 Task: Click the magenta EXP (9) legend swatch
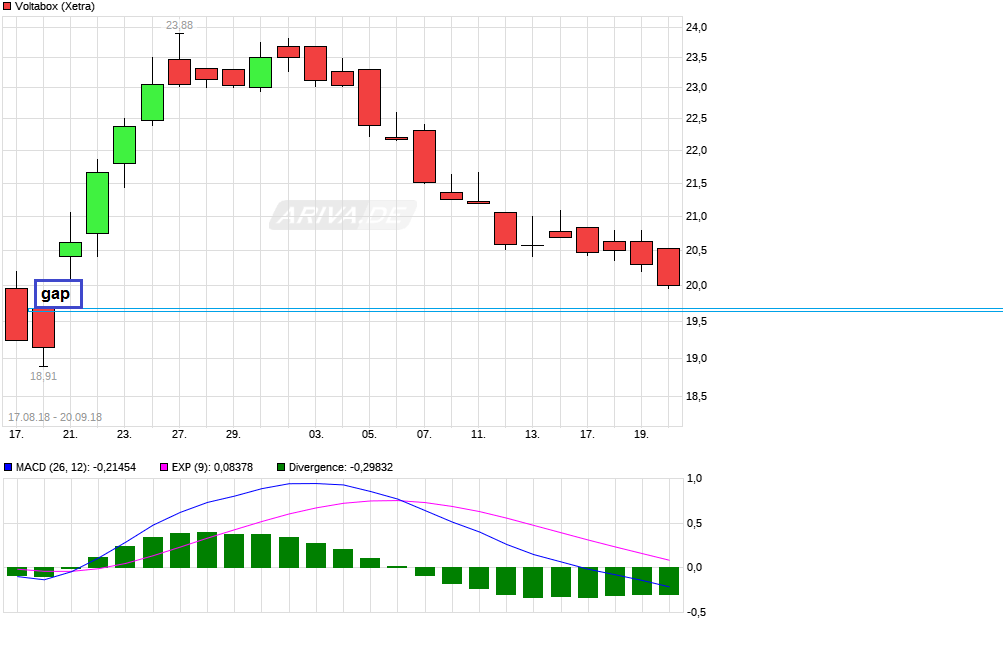coord(165,467)
